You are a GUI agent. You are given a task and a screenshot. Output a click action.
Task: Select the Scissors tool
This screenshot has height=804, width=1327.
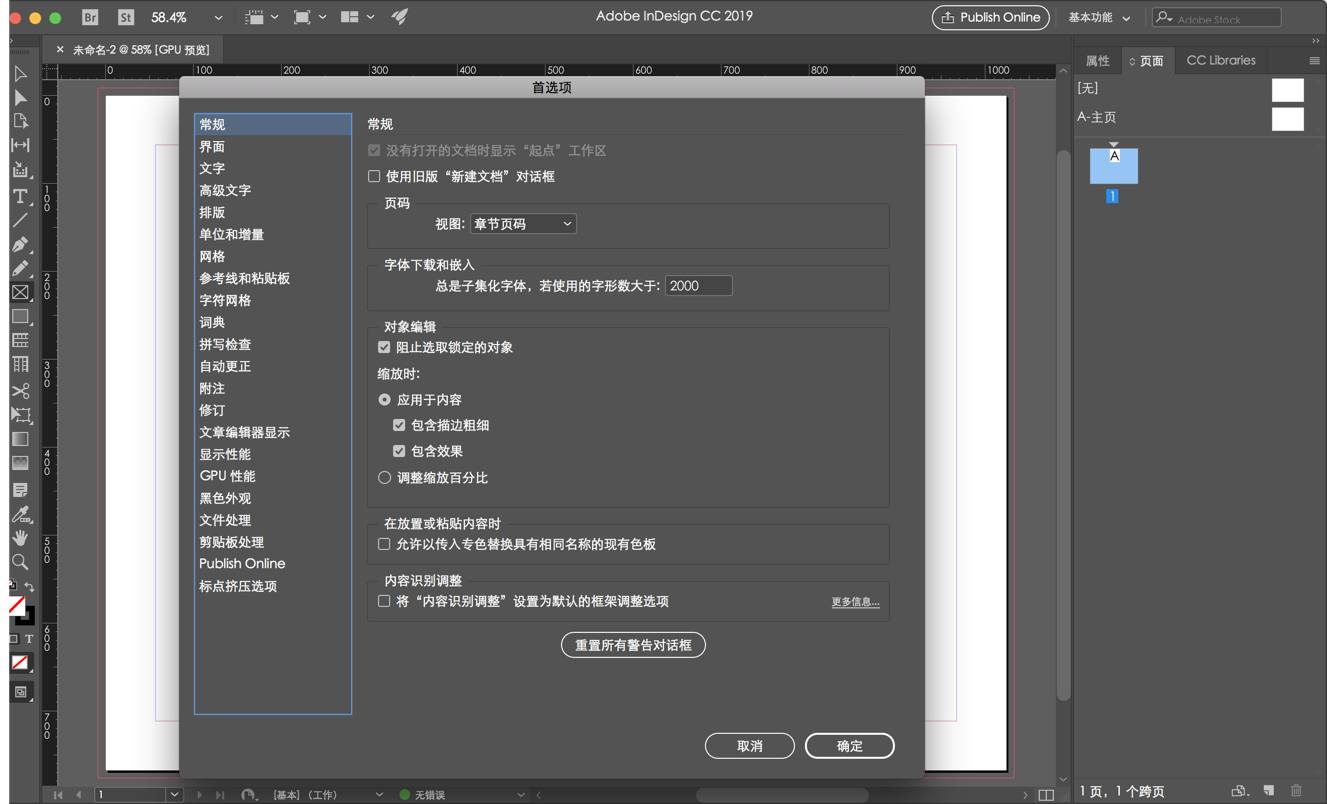[20, 391]
